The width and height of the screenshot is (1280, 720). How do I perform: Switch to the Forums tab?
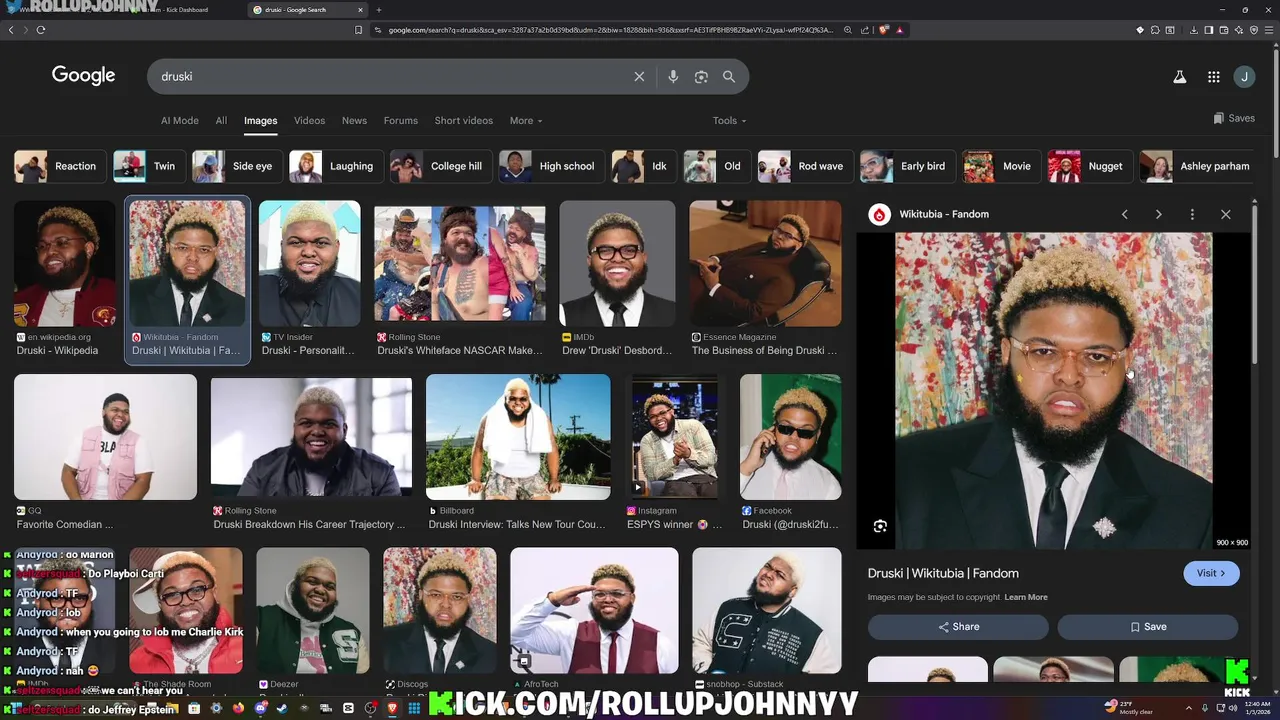[x=401, y=121]
